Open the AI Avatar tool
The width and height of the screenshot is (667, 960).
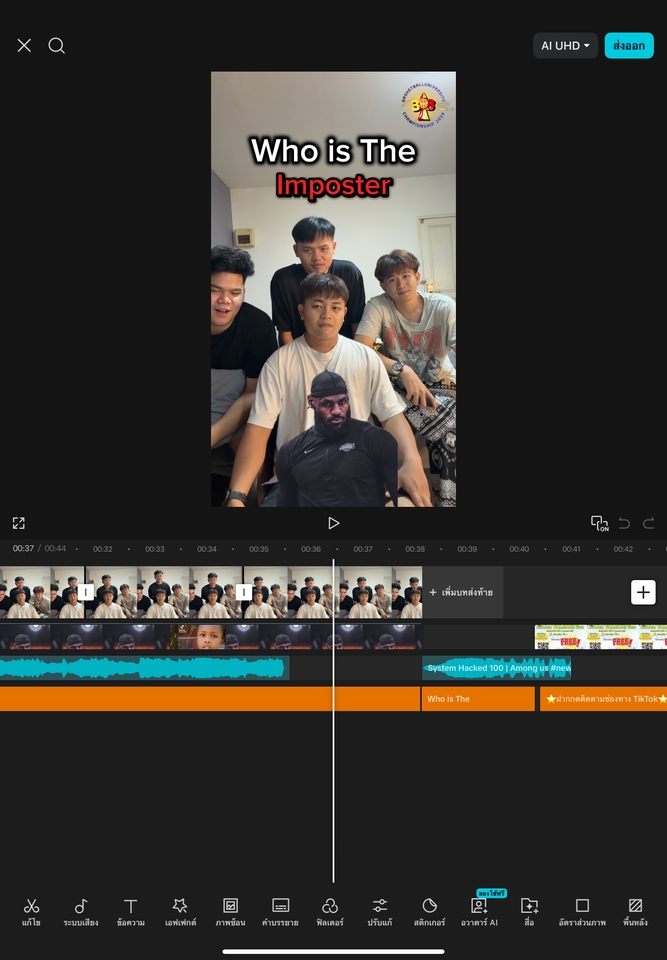tap(480, 912)
